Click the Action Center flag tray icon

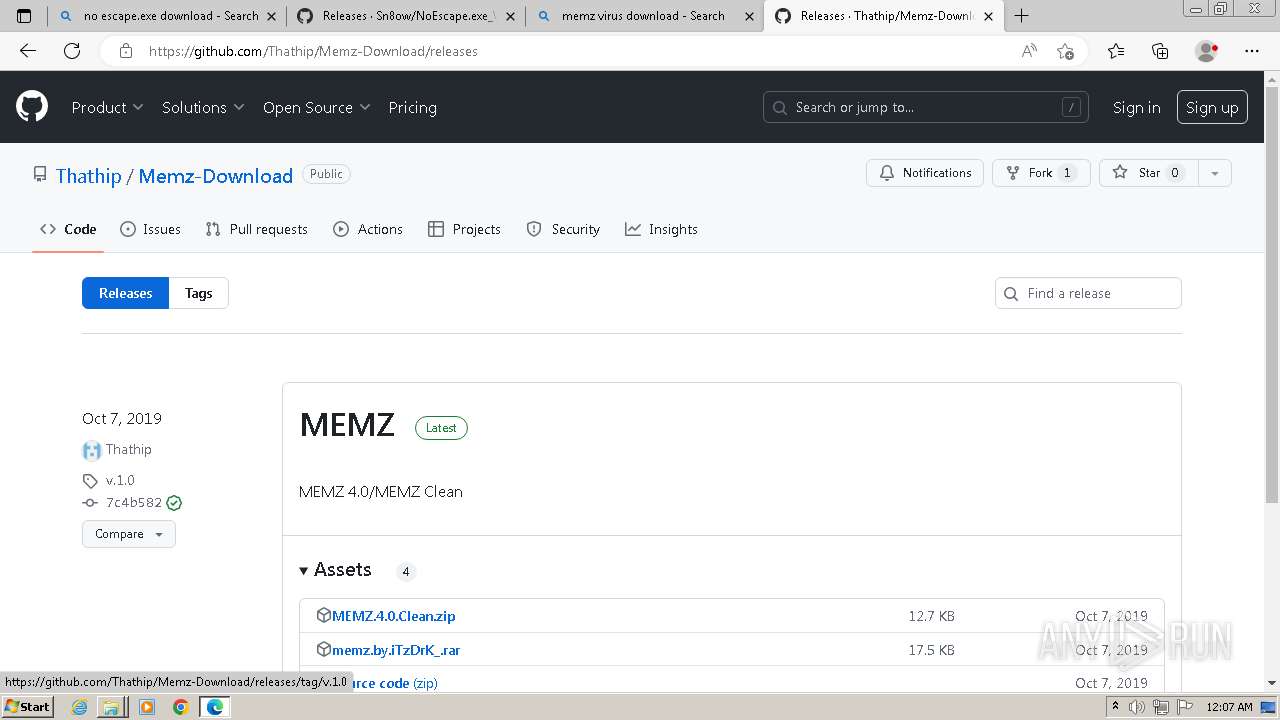pyautogui.click(x=1184, y=707)
